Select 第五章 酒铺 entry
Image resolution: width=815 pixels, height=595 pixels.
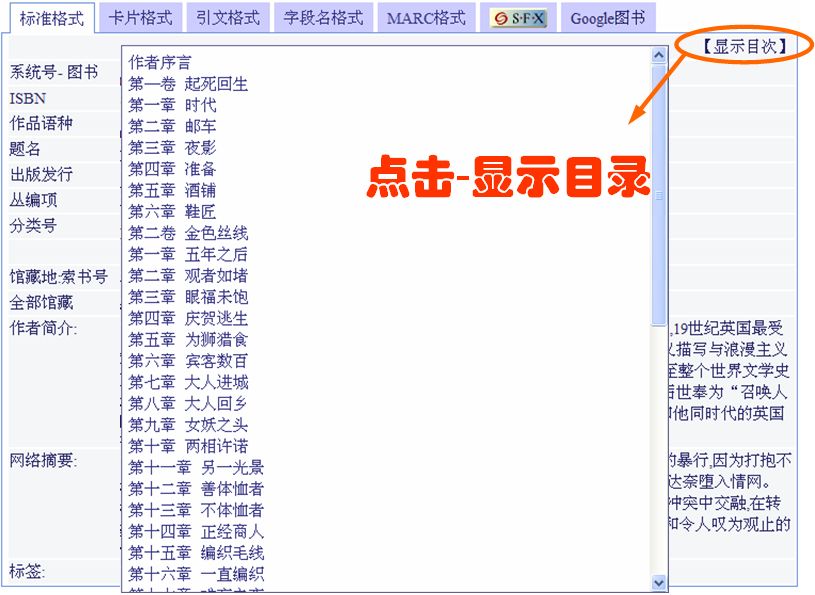pos(172,190)
